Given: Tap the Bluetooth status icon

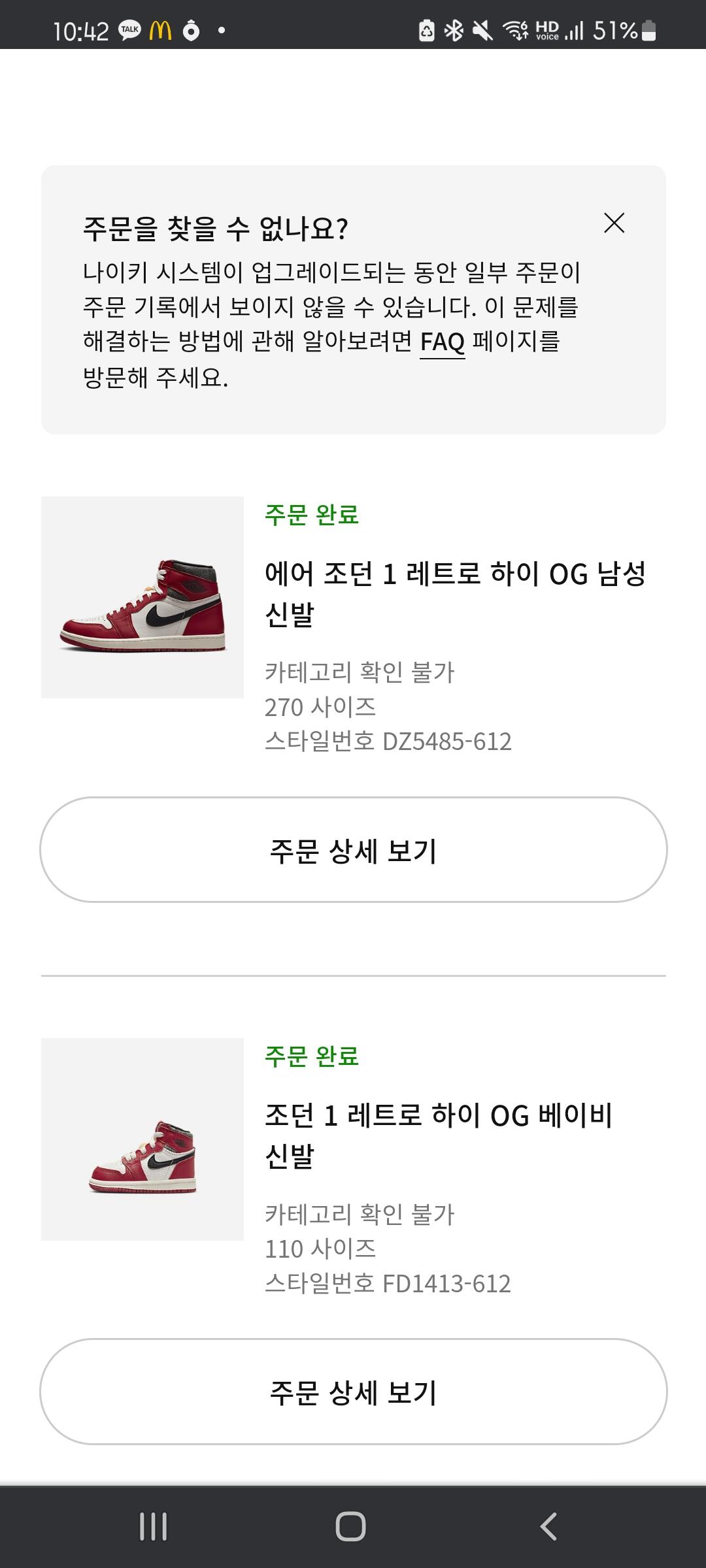Looking at the screenshot, I should [454, 30].
